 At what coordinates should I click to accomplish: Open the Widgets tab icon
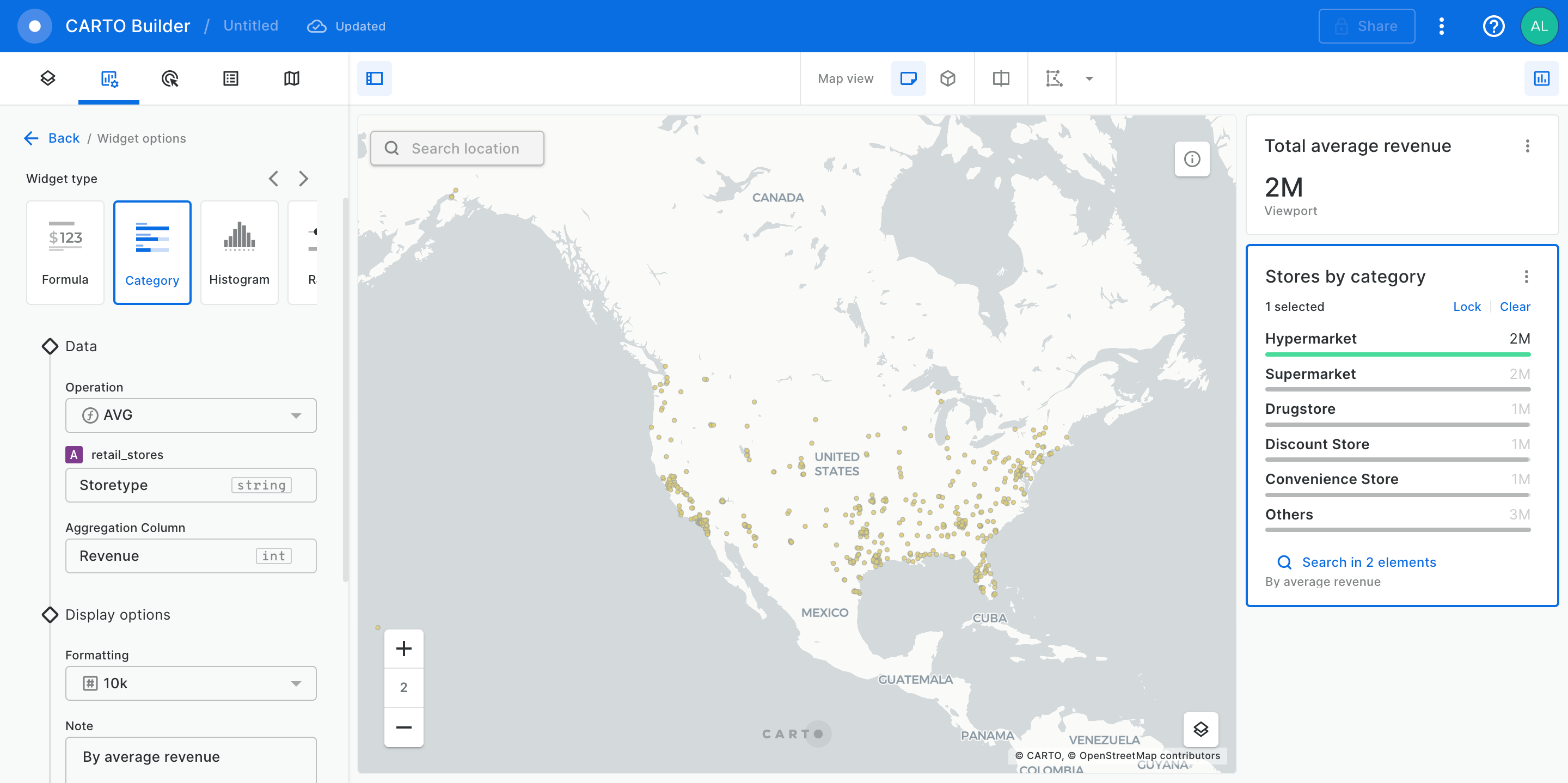click(109, 78)
